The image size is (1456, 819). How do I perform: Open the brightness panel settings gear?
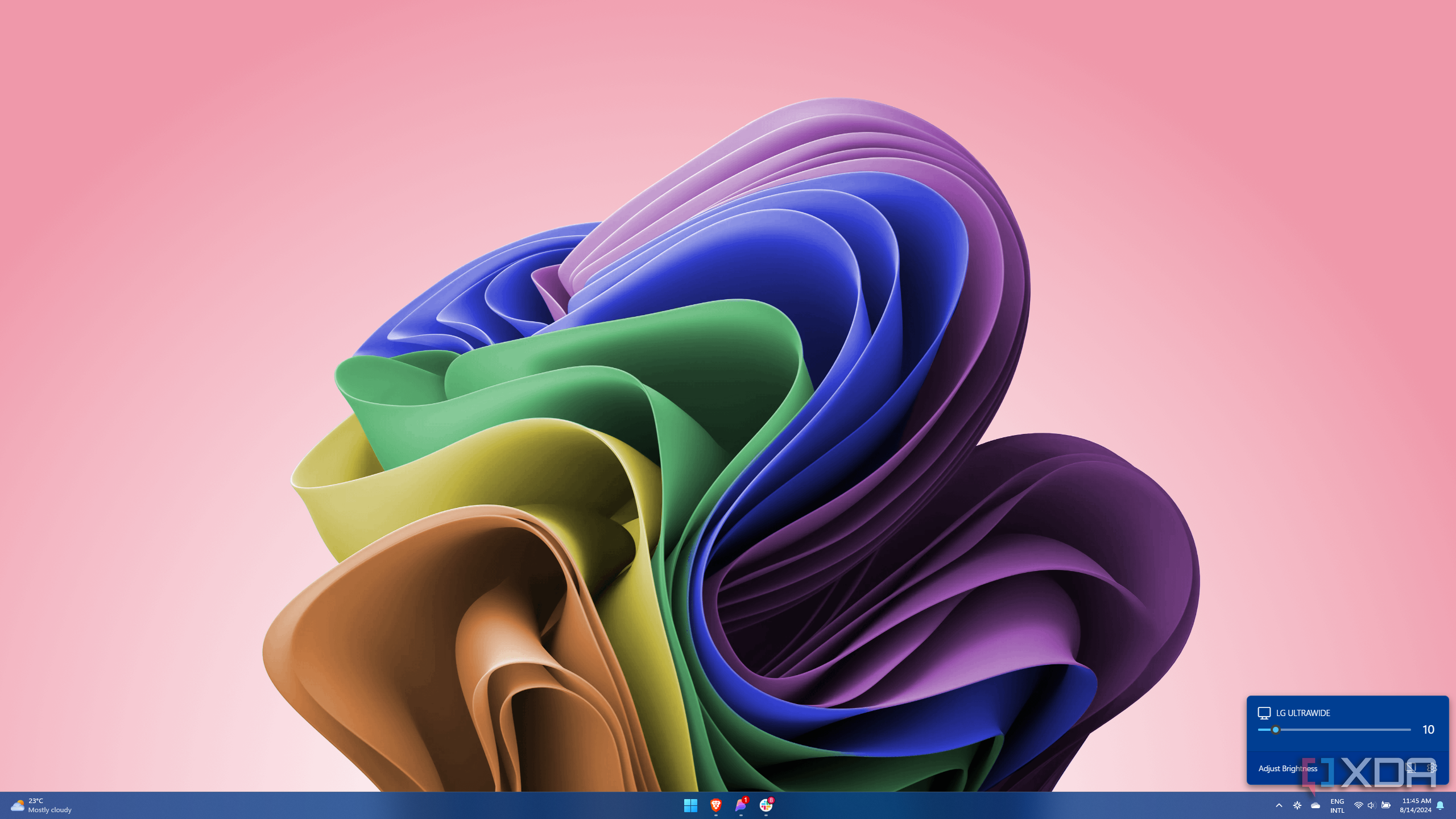[x=1432, y=768]
